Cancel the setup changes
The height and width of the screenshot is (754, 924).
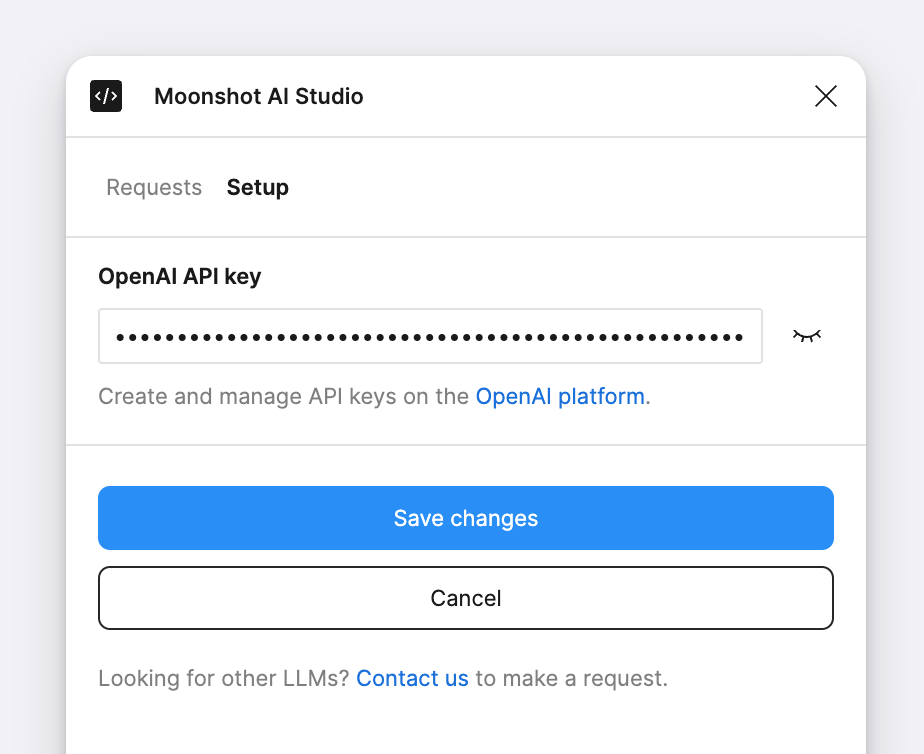pyautogui.click(x=466, y=598)
